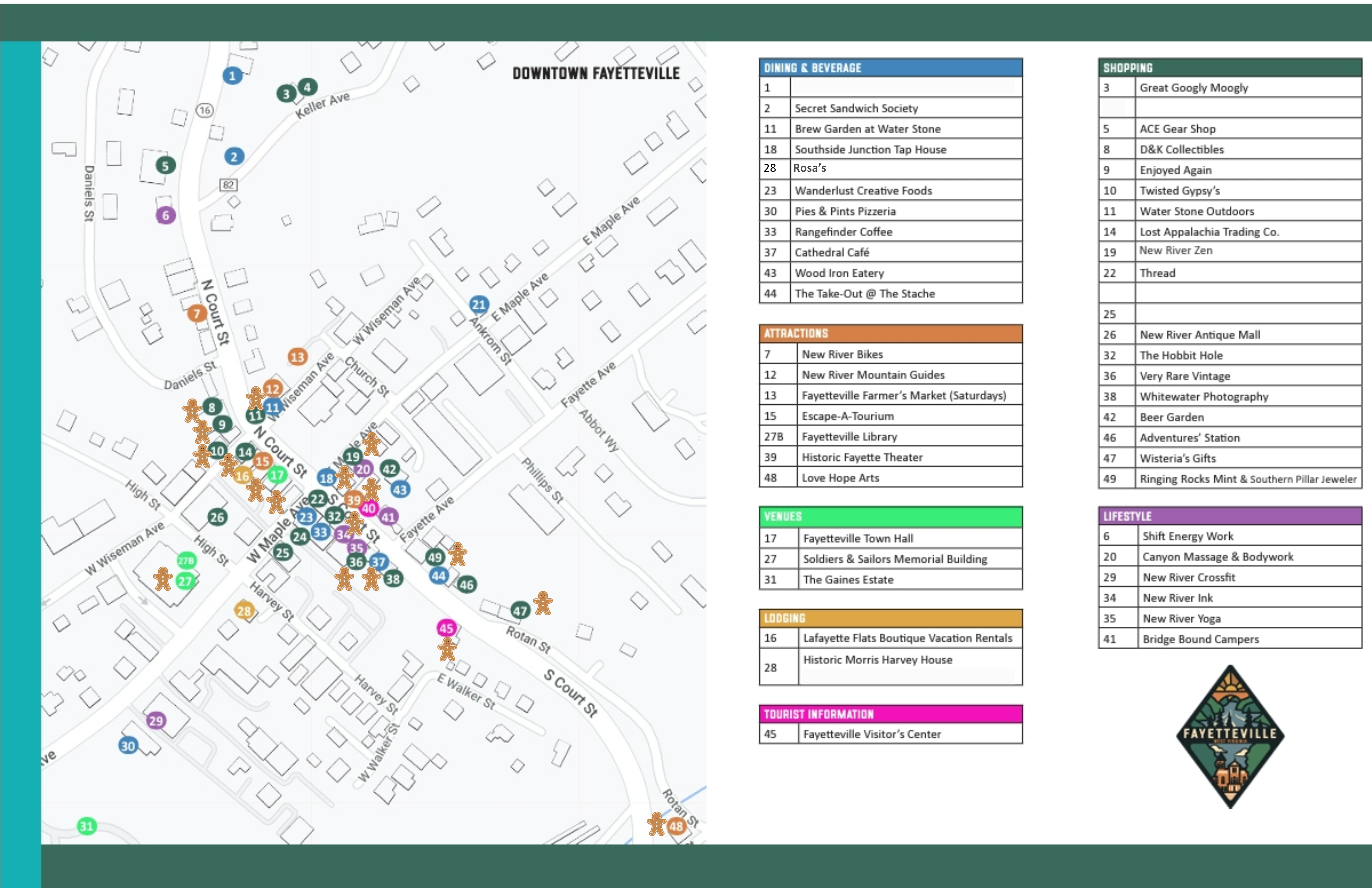The width and height of the screenshot is (1372, 888).
Task: Select Pies & Pints Pizzeria entry
Action: coord(891,211)
